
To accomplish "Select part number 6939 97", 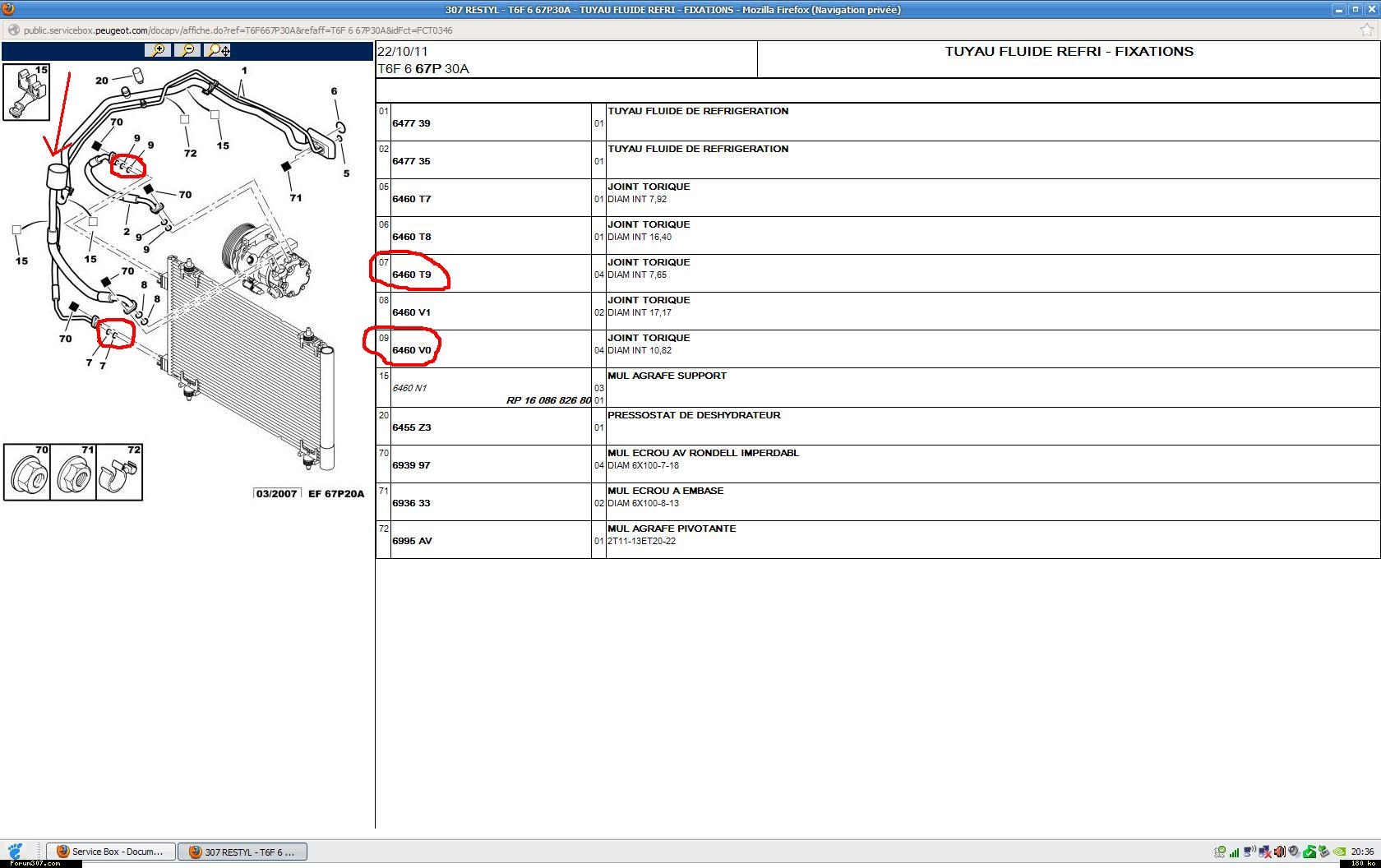I will click(x=411, y=465).
